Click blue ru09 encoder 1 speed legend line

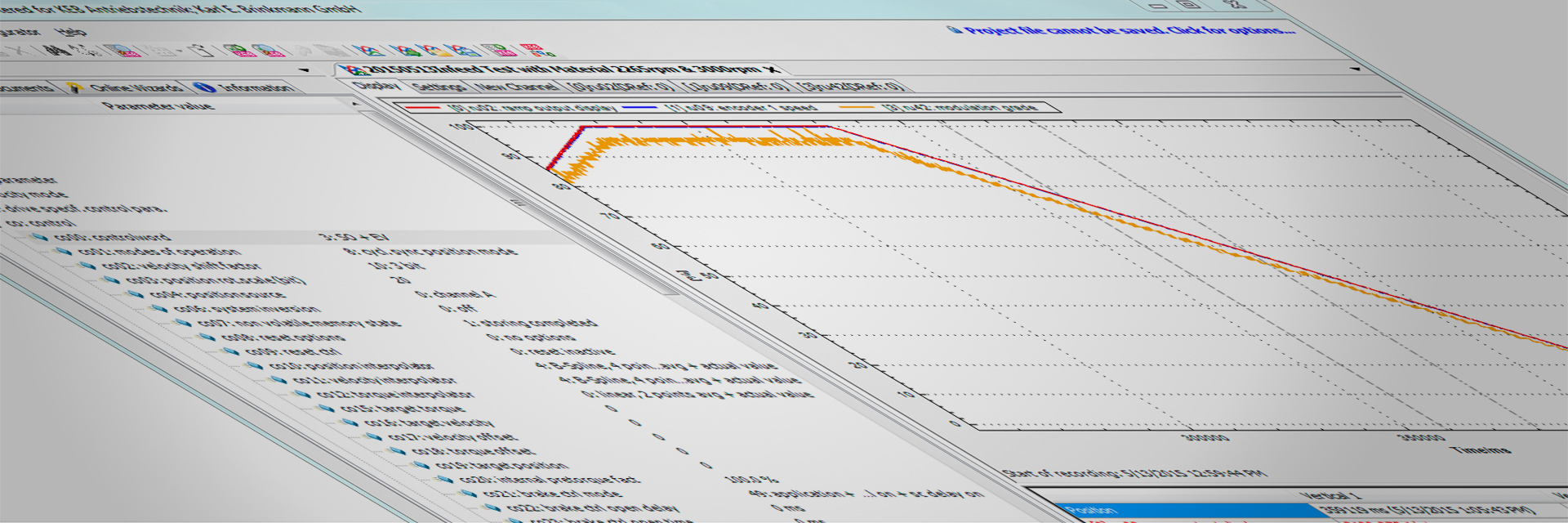point(639,107)
